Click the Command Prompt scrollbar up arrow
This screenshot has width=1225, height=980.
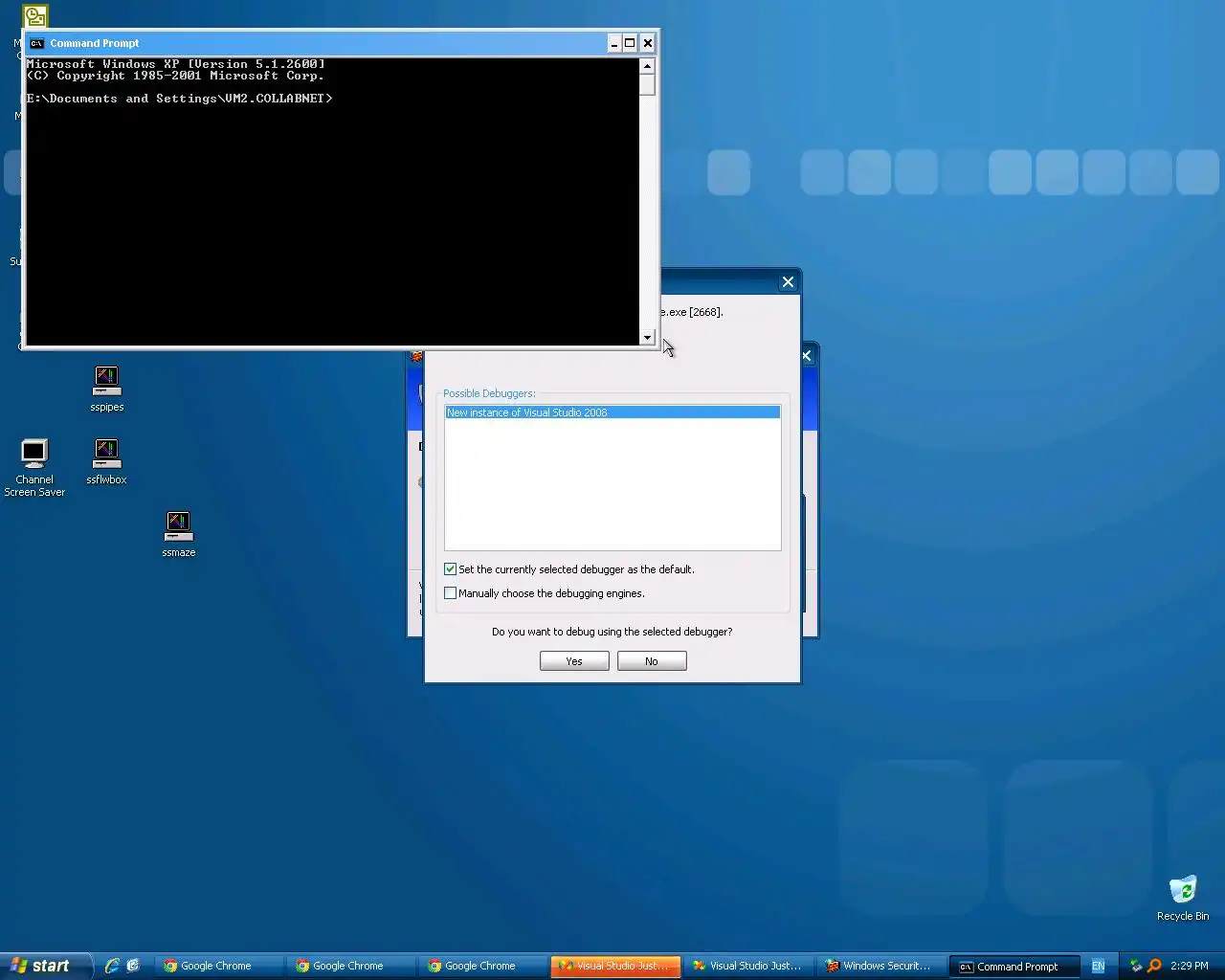tap(648, 66)
